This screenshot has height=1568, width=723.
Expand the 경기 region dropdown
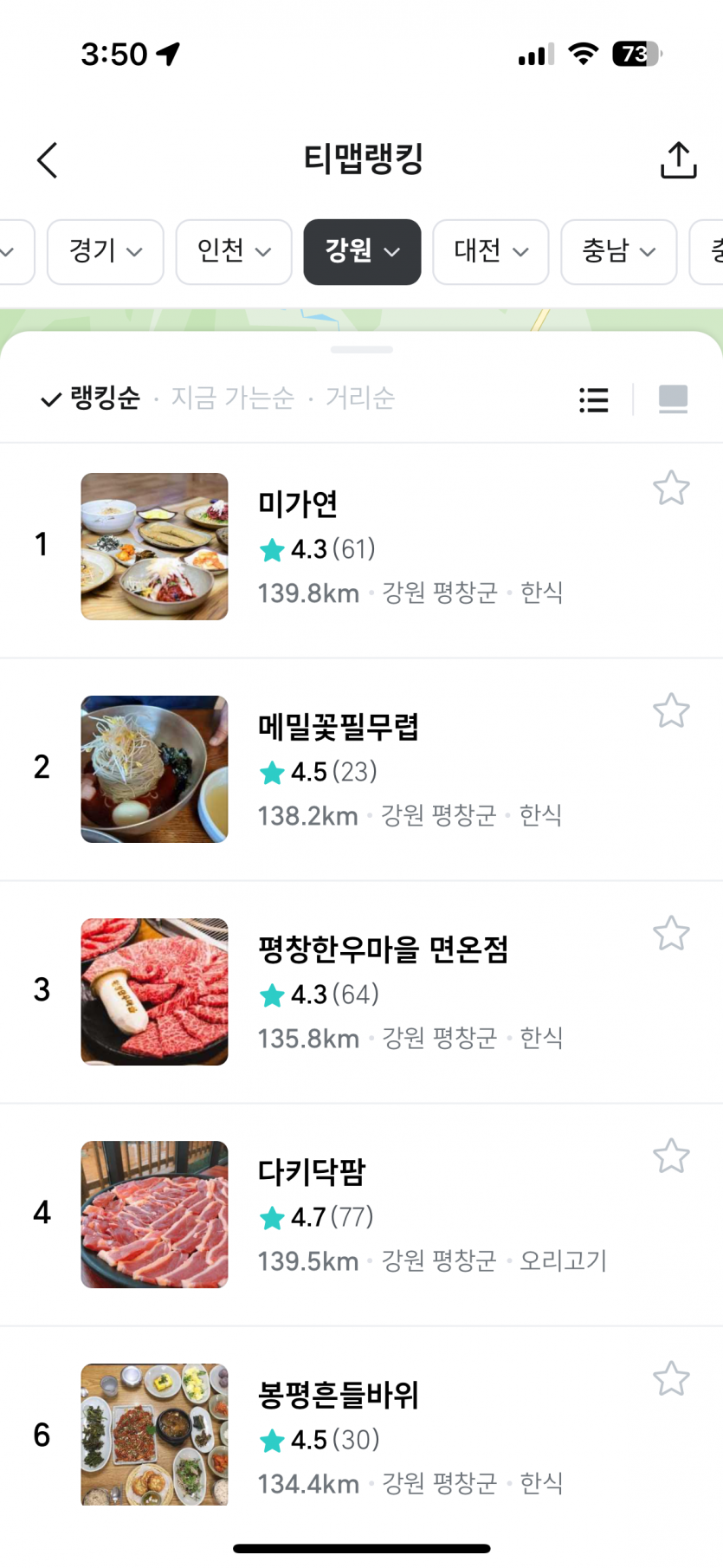coord(106,252)
